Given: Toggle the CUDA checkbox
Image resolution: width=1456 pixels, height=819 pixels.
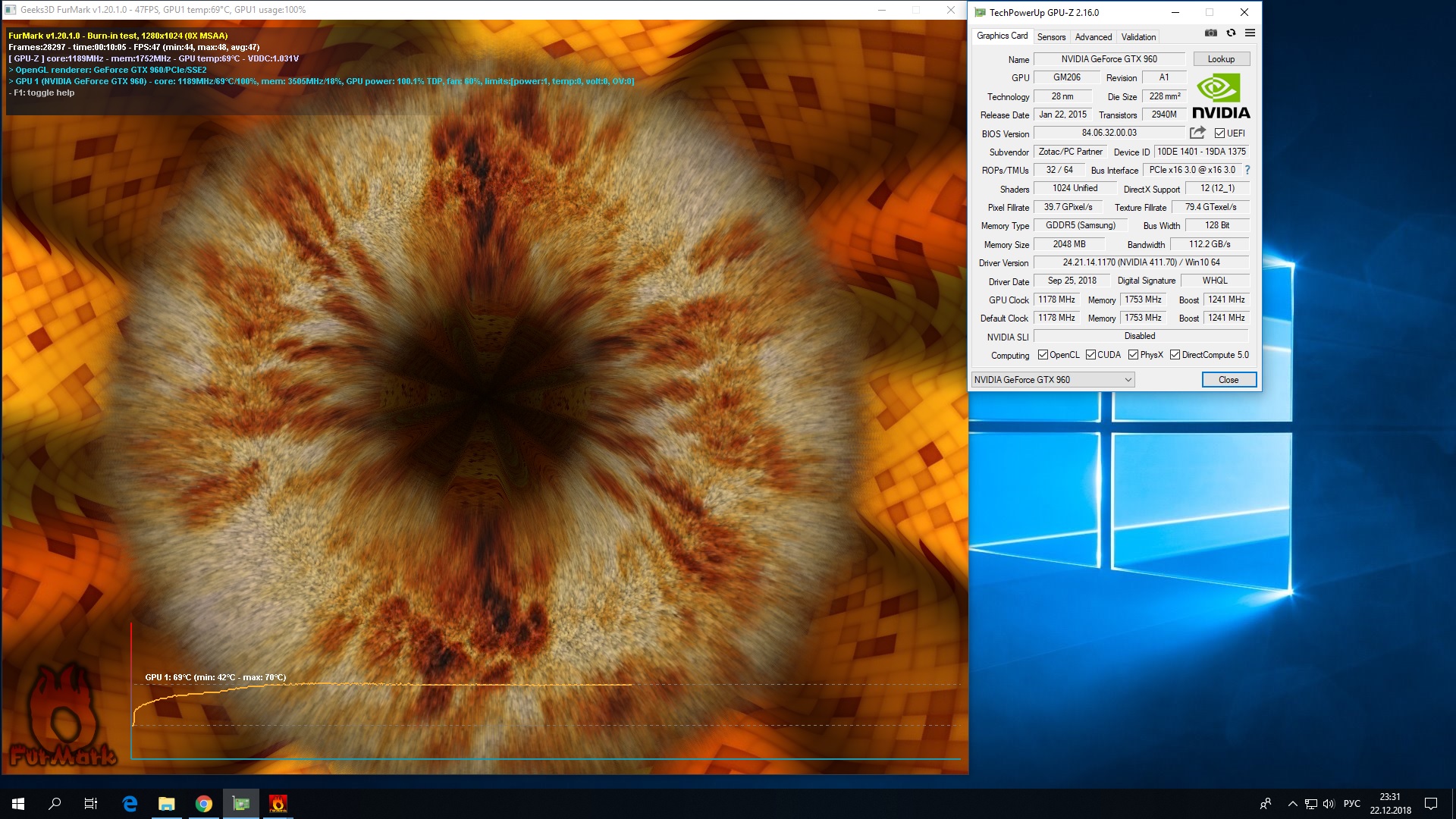Looking at the screenshot, I should click(1090, 355).
